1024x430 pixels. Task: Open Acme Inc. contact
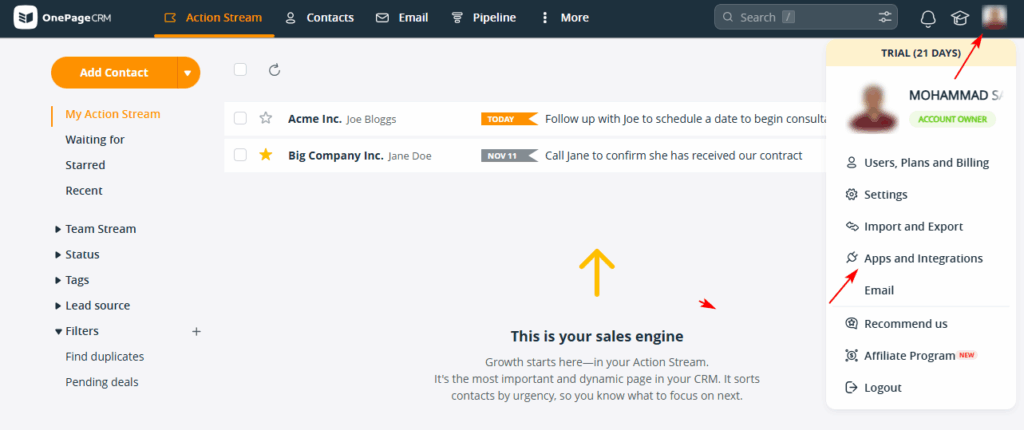[x=315, y=119]
